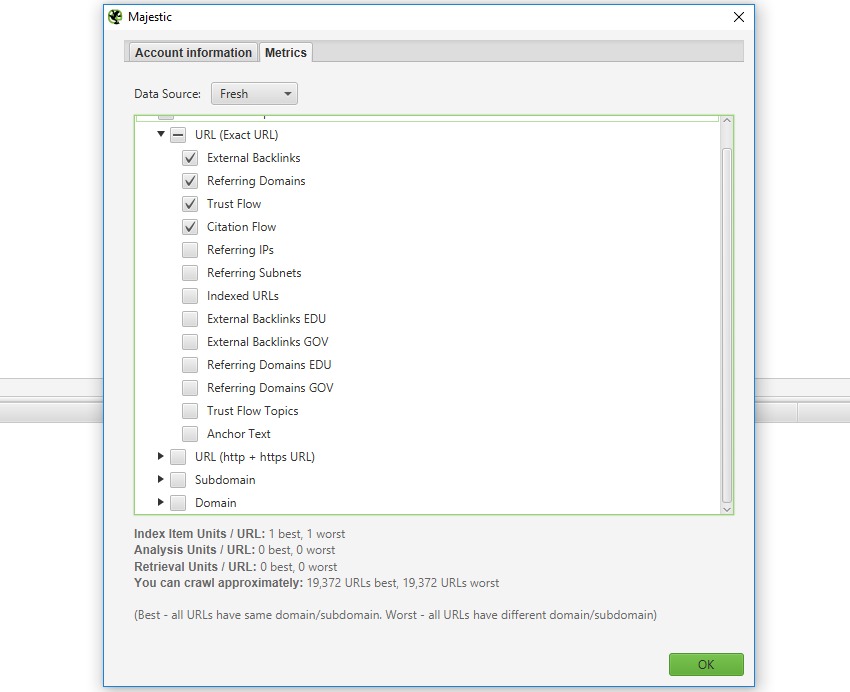Click the Referring Subnets label
Image resolution: width=850 pixels, height=692 pixels.
point(254,273)
